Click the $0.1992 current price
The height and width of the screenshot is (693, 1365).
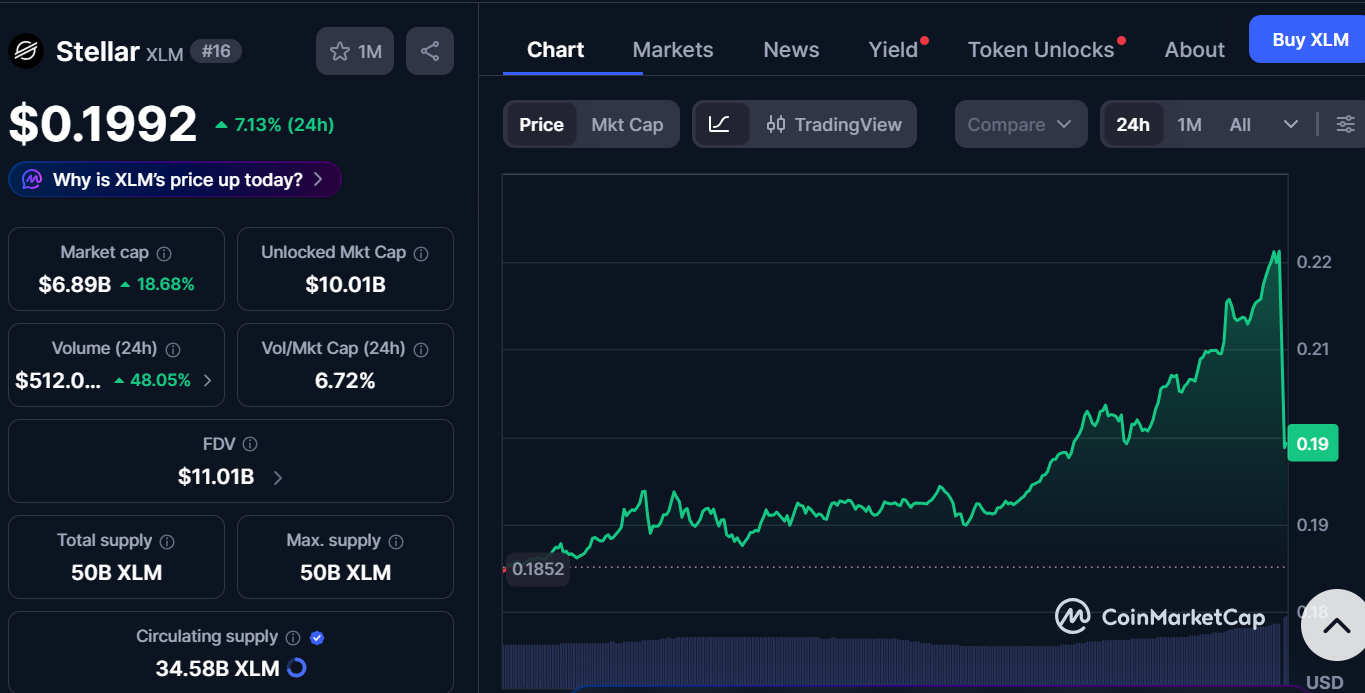(x=103, y=124)
